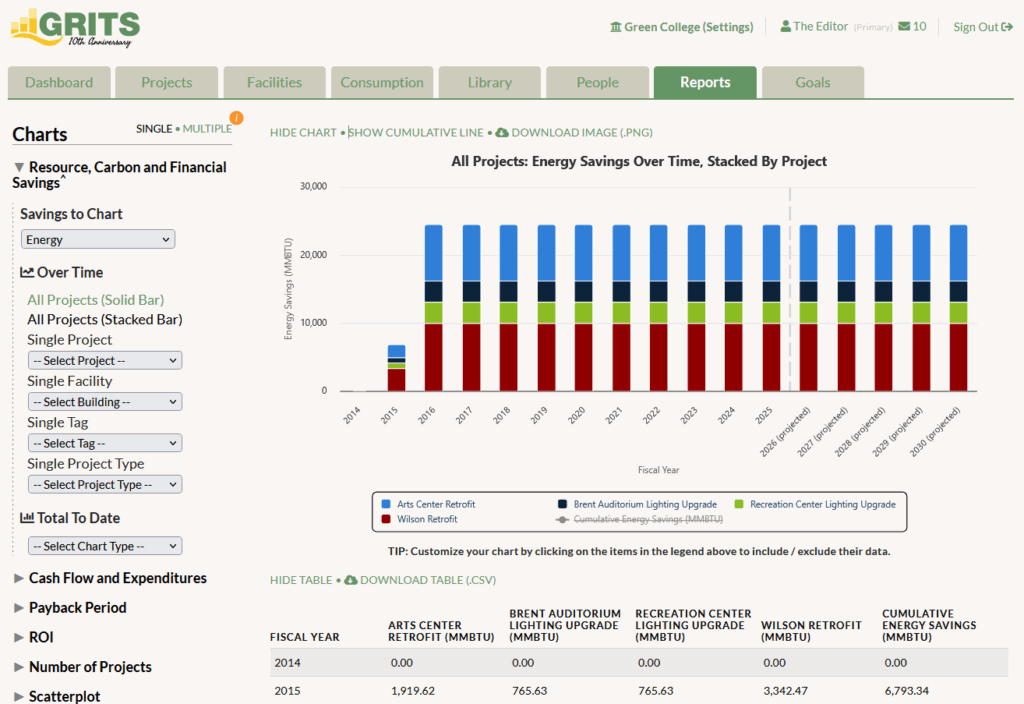
Task: Expand the Cash Flow and Expenditures section
Action: point(117,578)
